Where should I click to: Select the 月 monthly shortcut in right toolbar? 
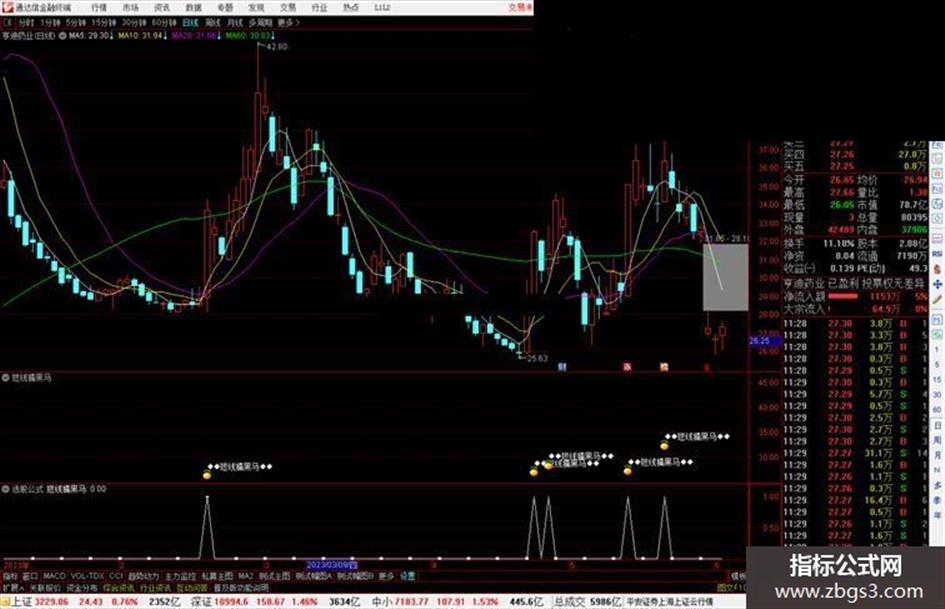pos(937,455)
